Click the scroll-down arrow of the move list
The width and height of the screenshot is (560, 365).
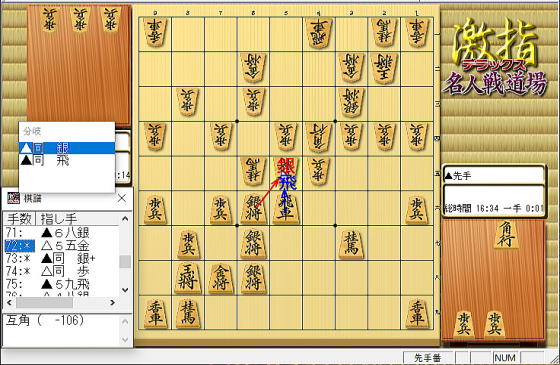click(125, 290)
